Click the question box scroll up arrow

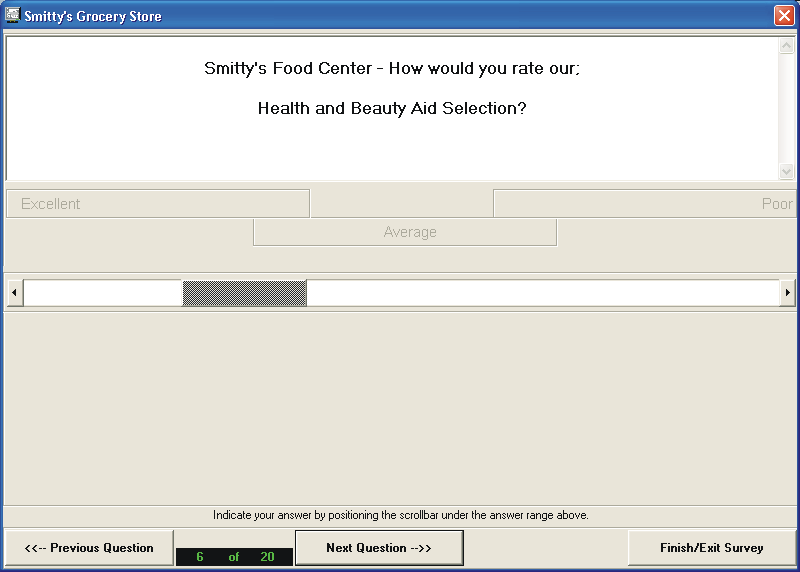[x=786, y=46]
